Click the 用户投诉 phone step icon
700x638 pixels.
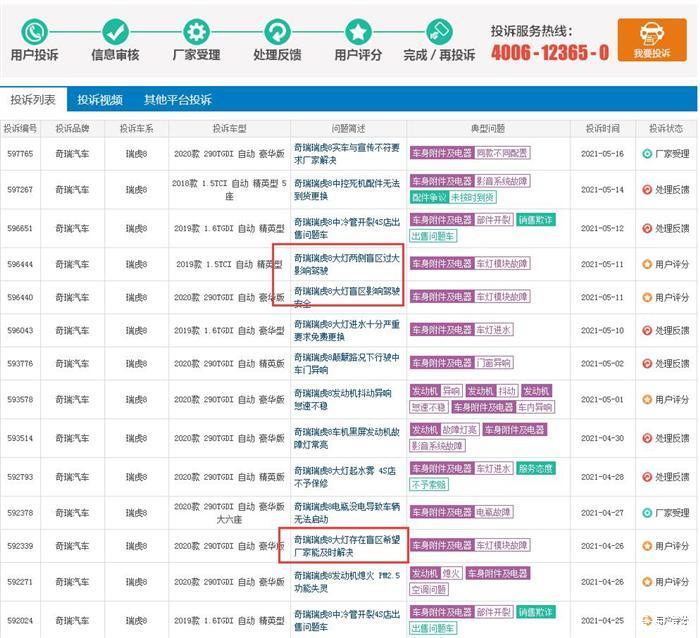(34, 32)
